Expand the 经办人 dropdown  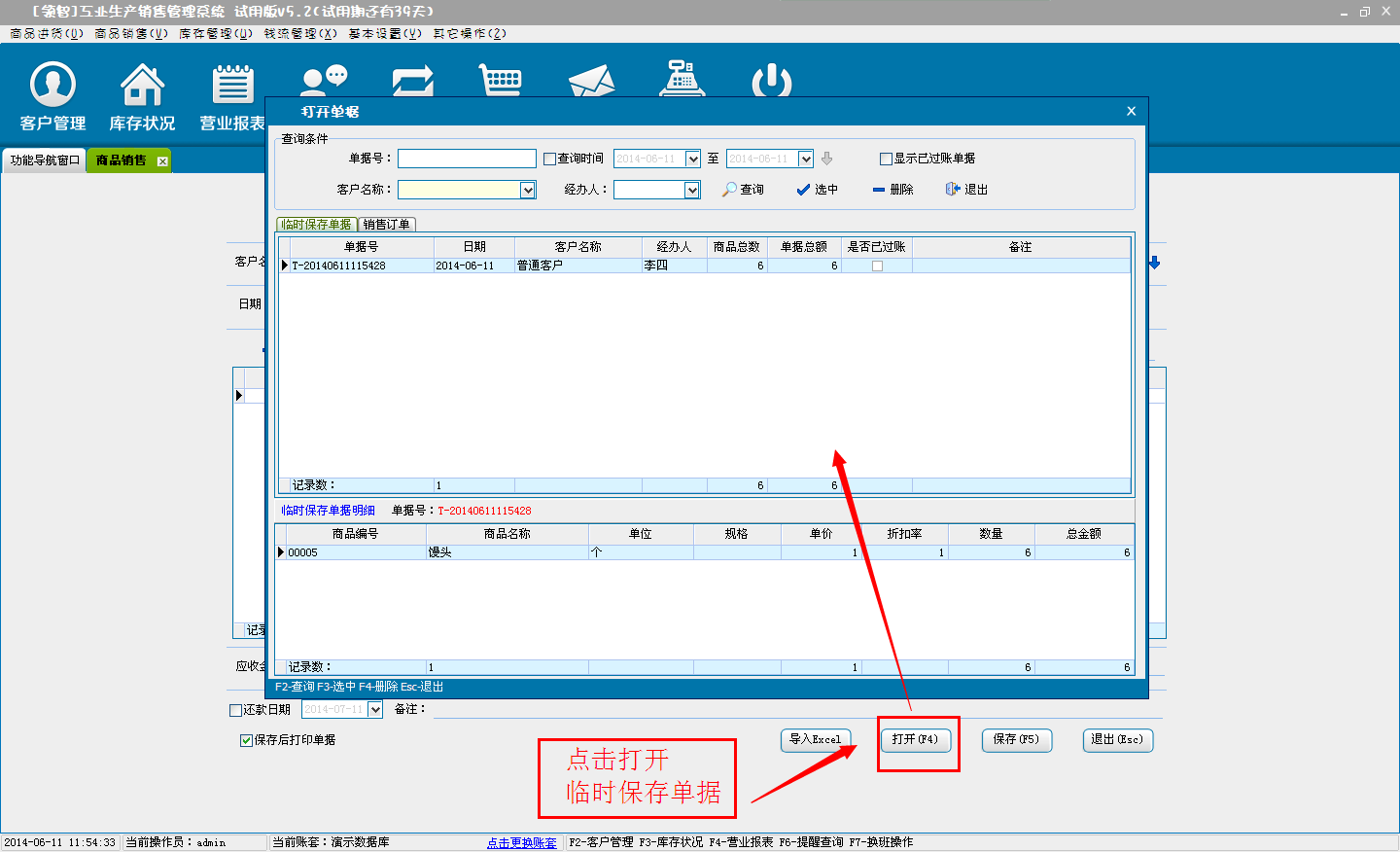tap(692, 191)
